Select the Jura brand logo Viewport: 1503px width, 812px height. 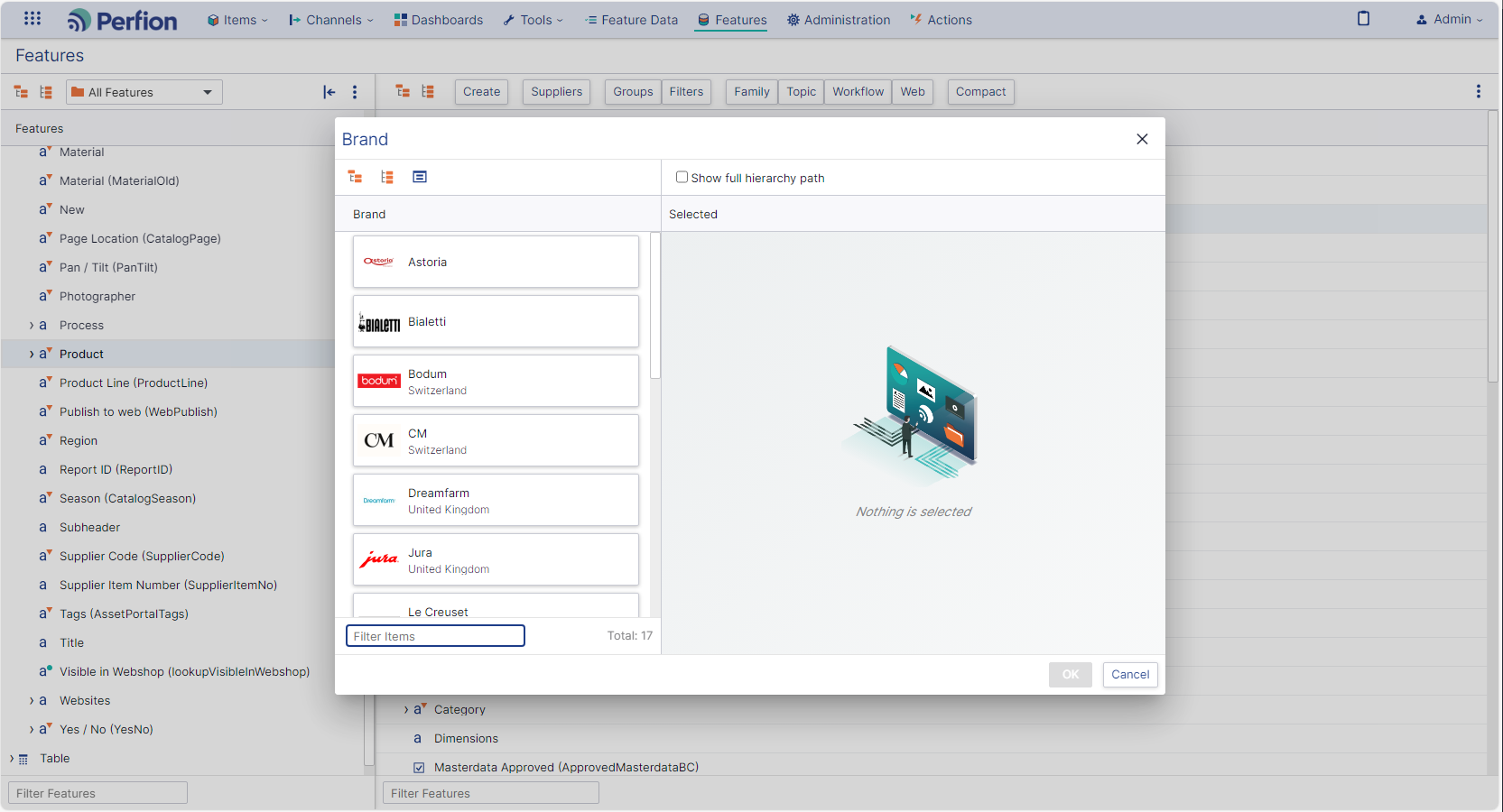tap(379, 559)
